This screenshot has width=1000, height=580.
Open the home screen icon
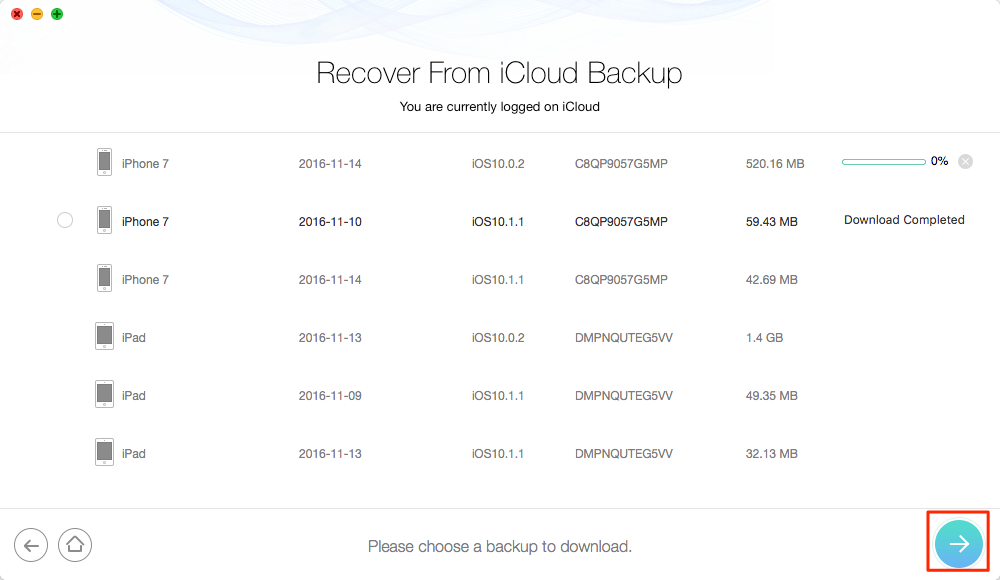tap(75, 545)
